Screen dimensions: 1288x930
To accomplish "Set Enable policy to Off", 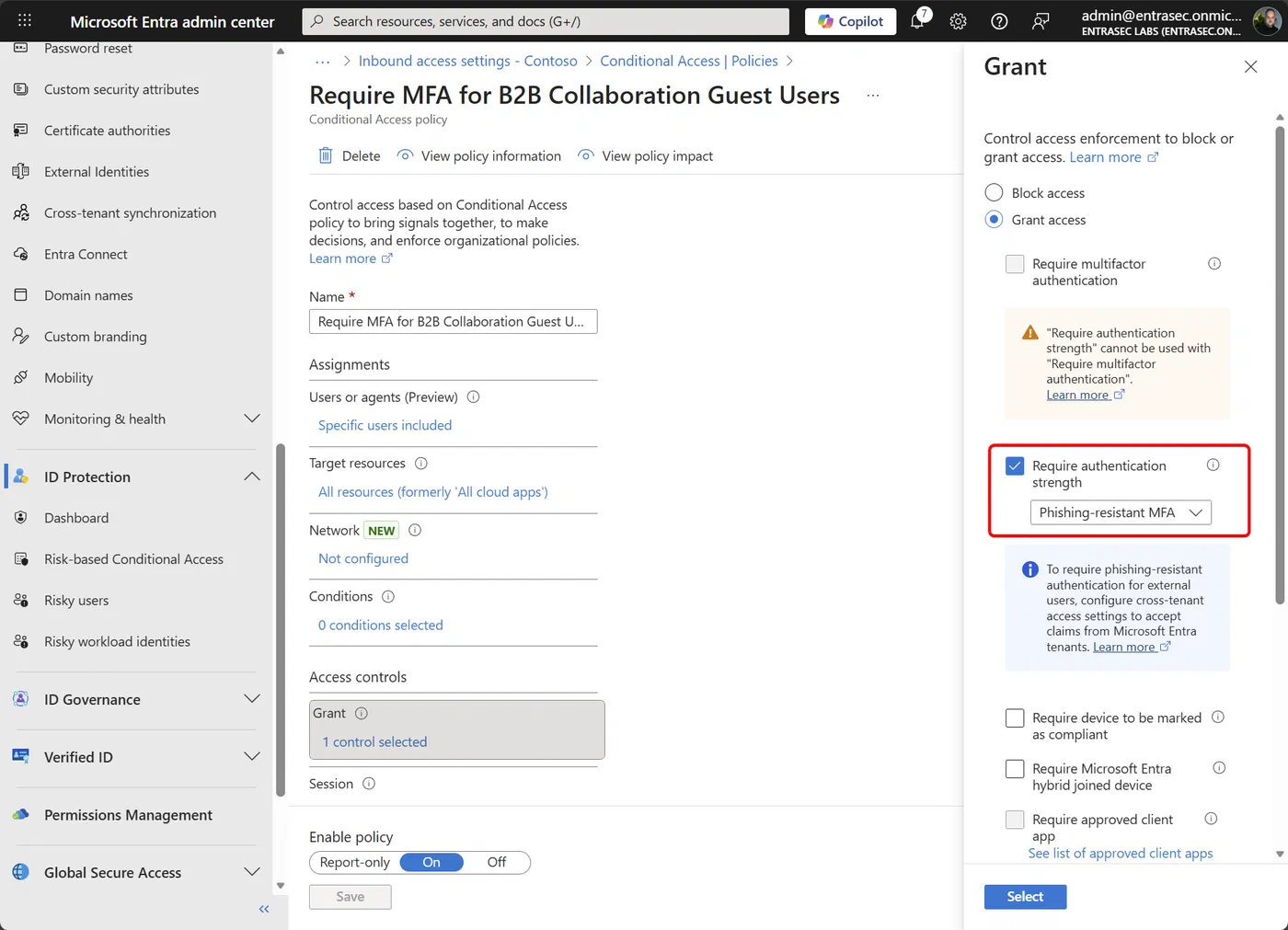I will [x=497, y=862].
